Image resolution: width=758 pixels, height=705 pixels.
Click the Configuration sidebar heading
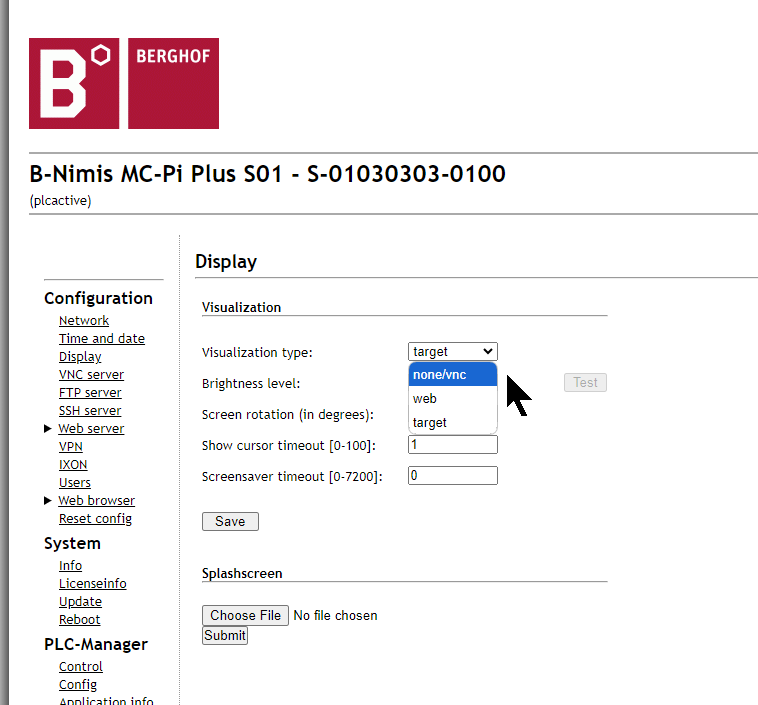tap(99, 298)
